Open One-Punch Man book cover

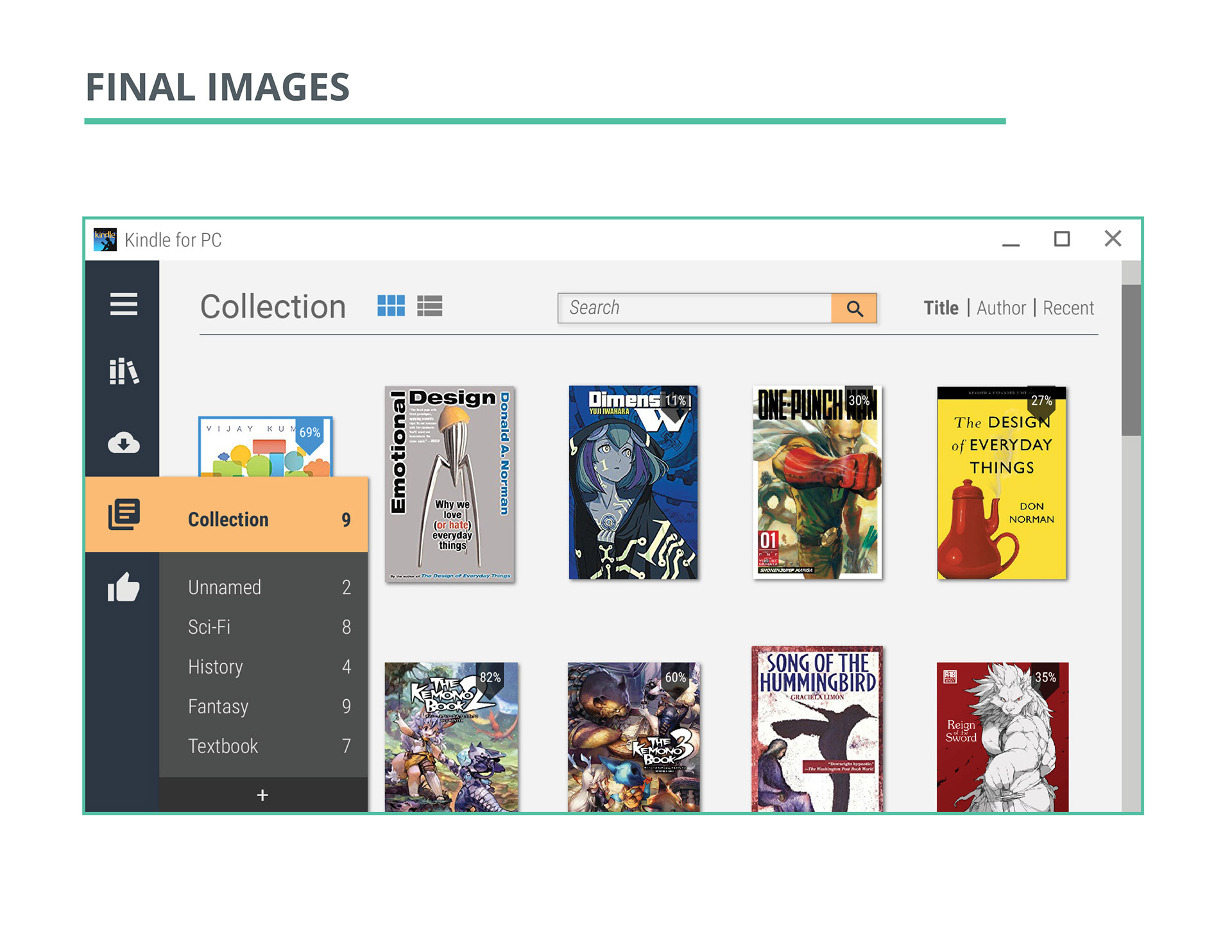click(817, 482)
